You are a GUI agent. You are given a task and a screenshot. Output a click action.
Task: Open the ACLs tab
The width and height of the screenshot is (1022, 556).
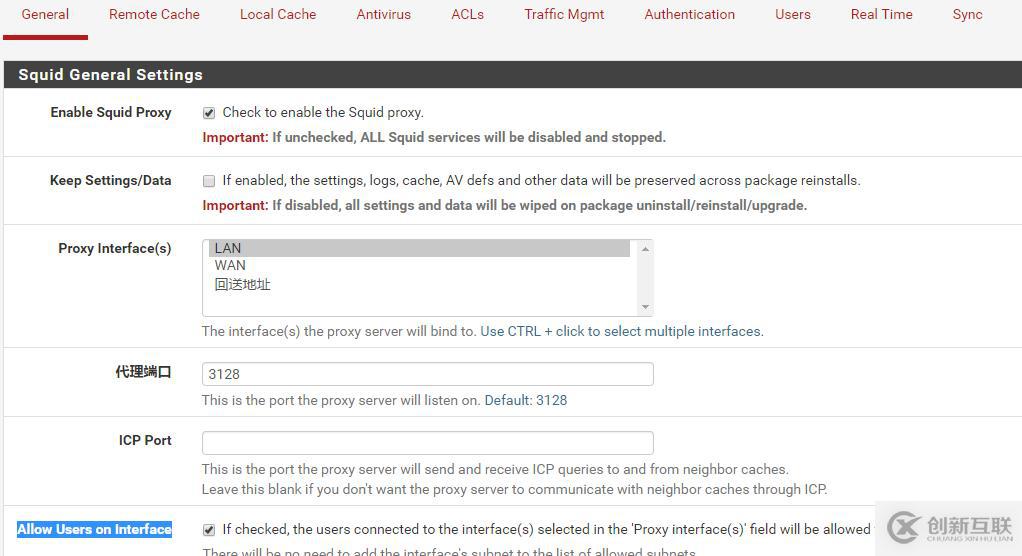click(x=467, y=14)
